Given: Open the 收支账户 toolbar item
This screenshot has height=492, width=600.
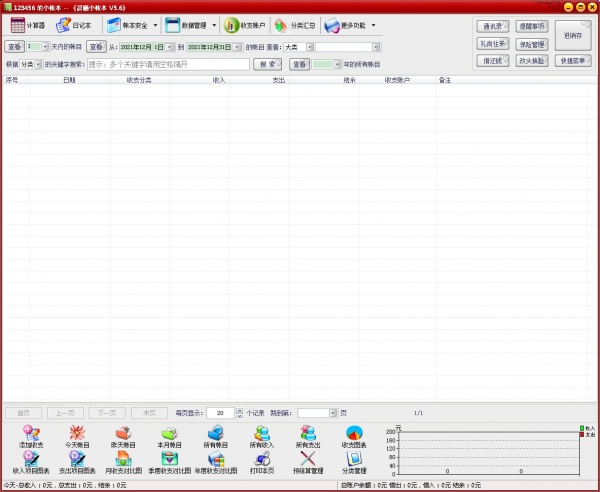Looking at the screenshot, I should click(x=245, y=25).
